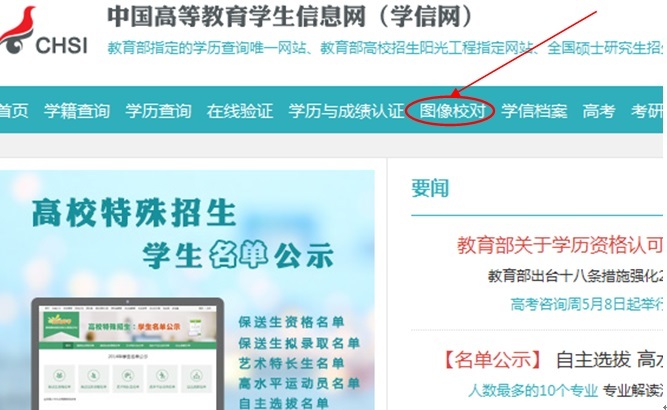Click the CHSI bird logo
Viewport: 667px width, 410px height.
(44, 31)
